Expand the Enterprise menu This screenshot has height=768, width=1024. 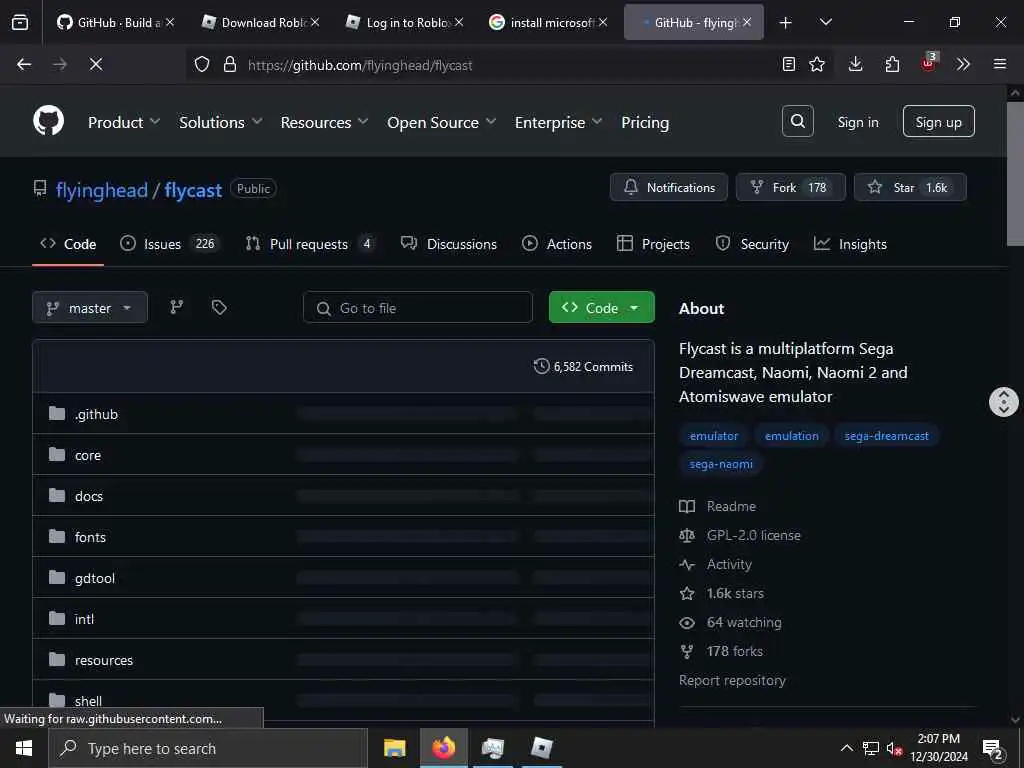pyautogui.click(x=558, y=122)
